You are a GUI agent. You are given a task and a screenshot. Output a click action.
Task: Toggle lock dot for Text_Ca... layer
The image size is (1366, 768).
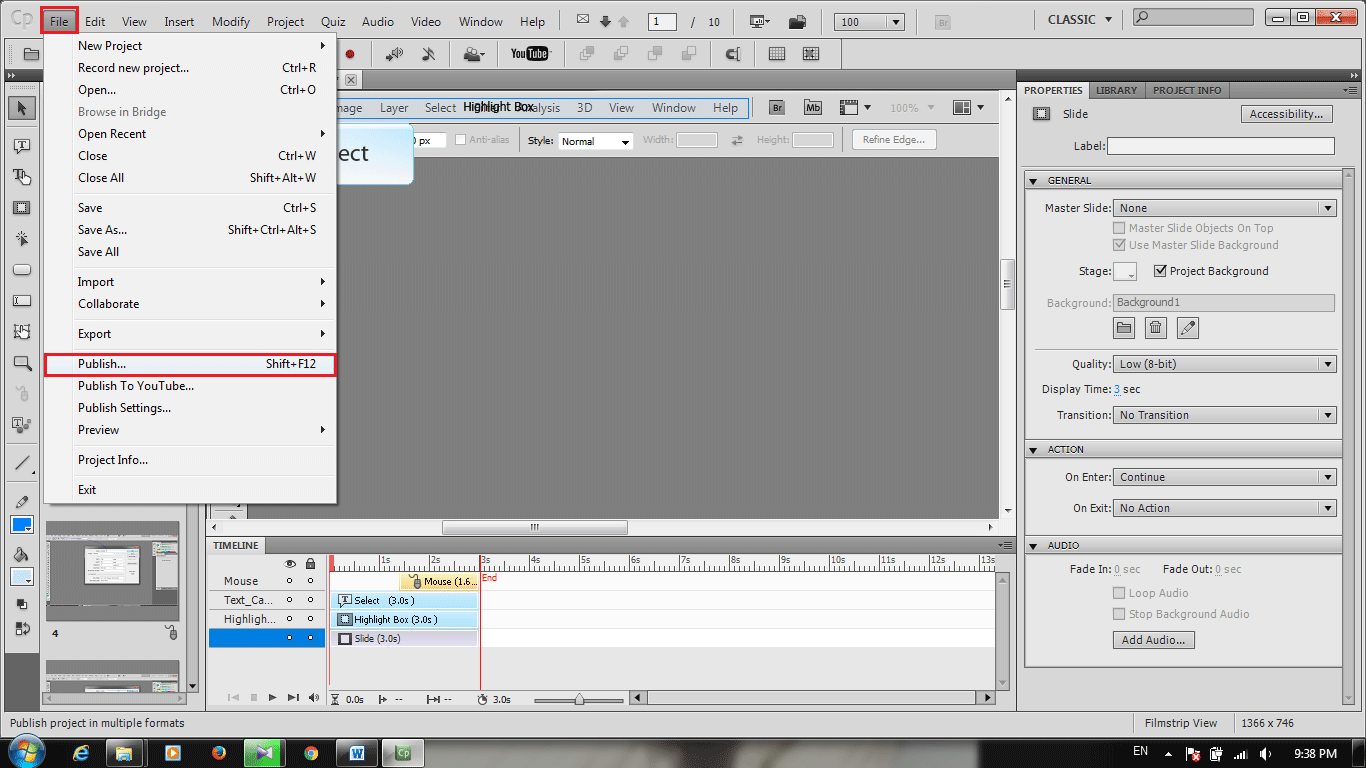[310, 600]
